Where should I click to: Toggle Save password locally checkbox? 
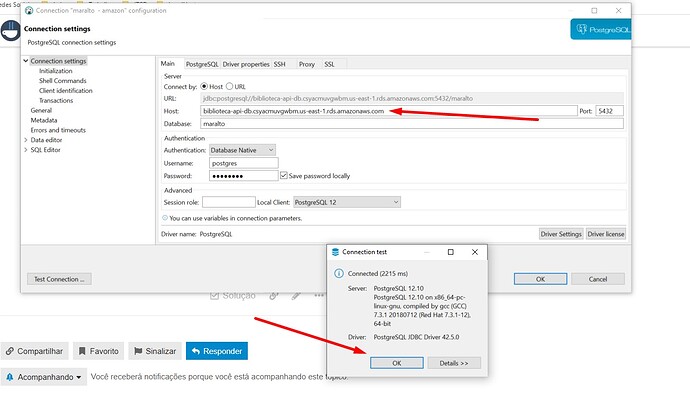284,175
